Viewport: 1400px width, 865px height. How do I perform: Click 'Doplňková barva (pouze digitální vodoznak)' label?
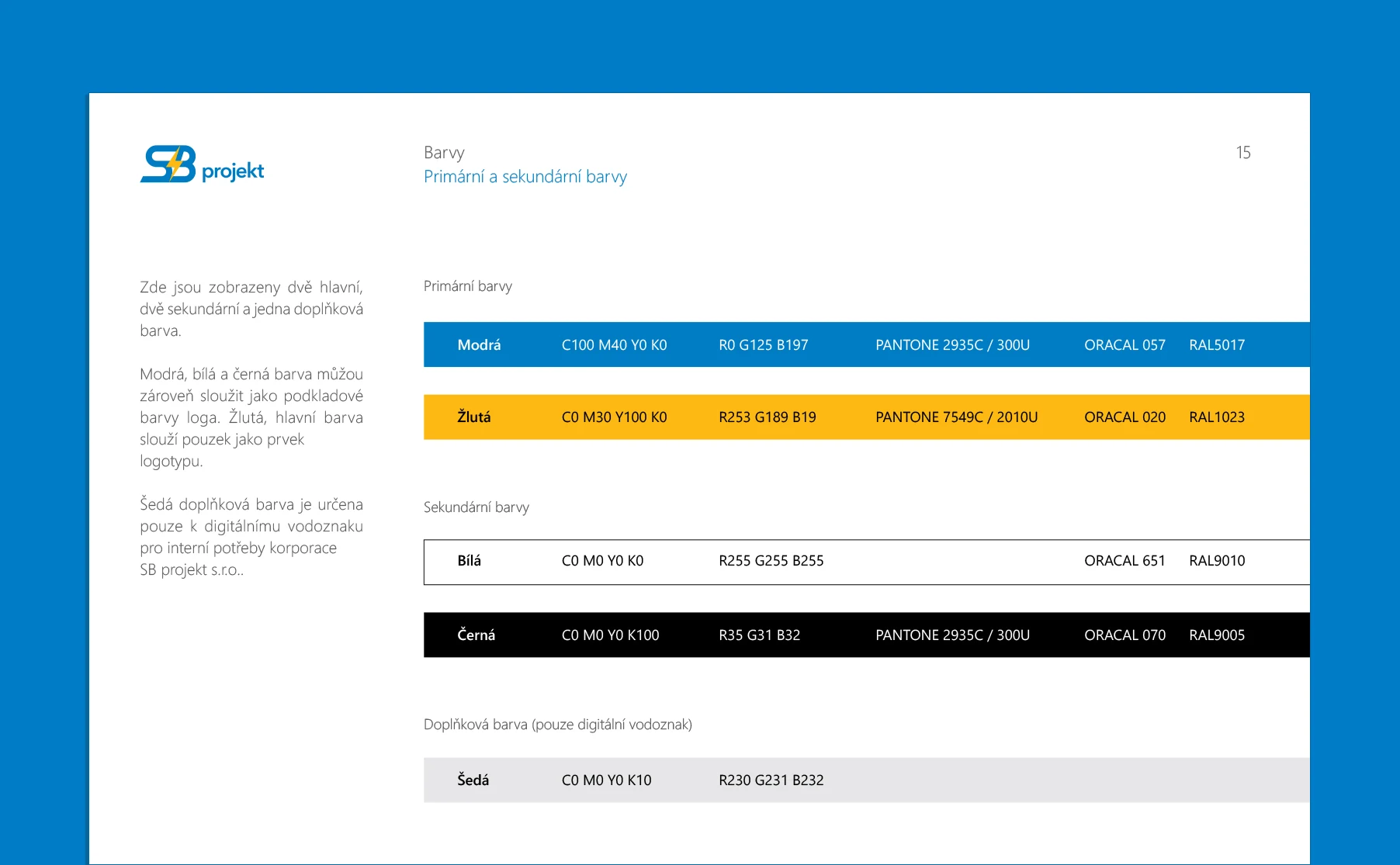click(x=558, y=725)
